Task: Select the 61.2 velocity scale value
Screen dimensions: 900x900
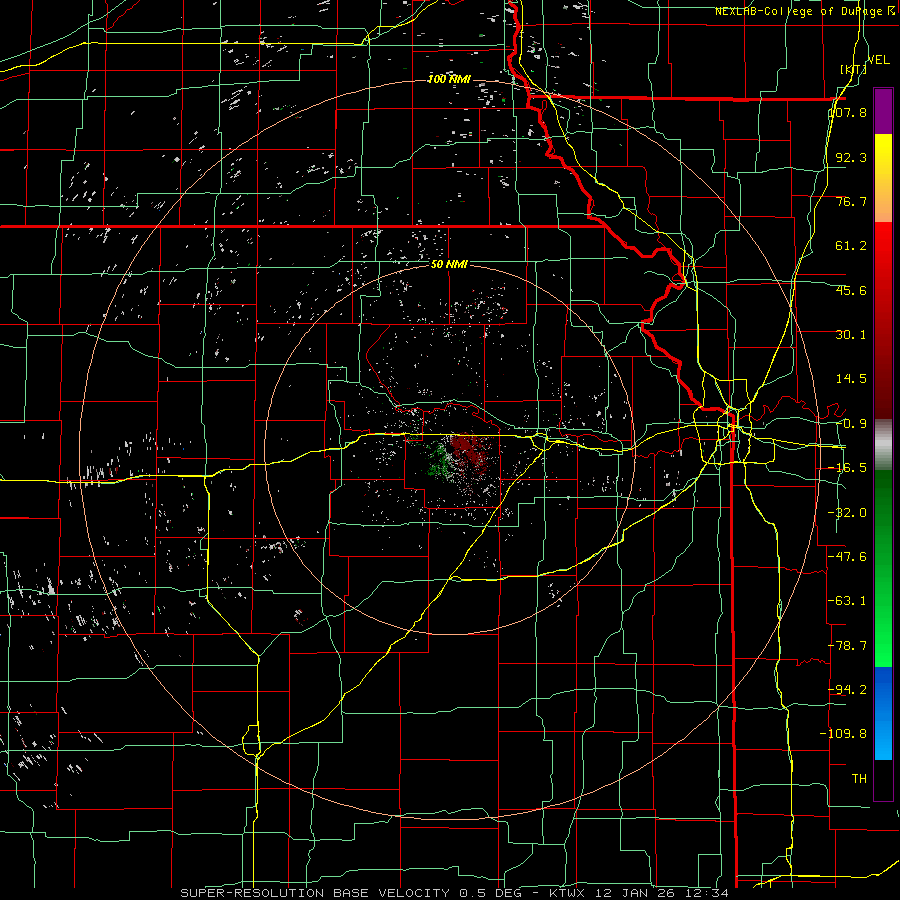Action: point(851,246)
